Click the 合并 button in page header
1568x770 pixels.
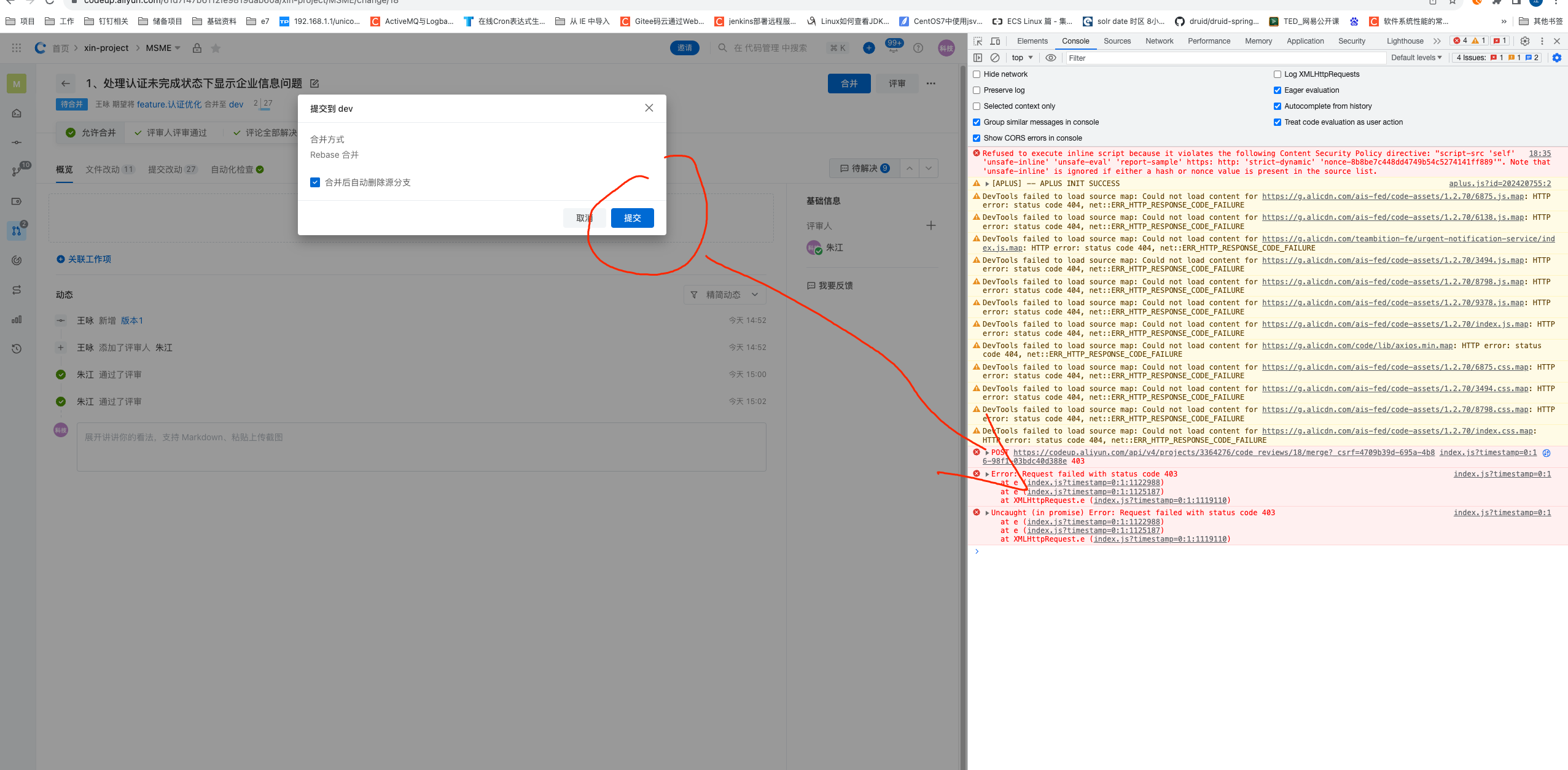tap(849, 84)
